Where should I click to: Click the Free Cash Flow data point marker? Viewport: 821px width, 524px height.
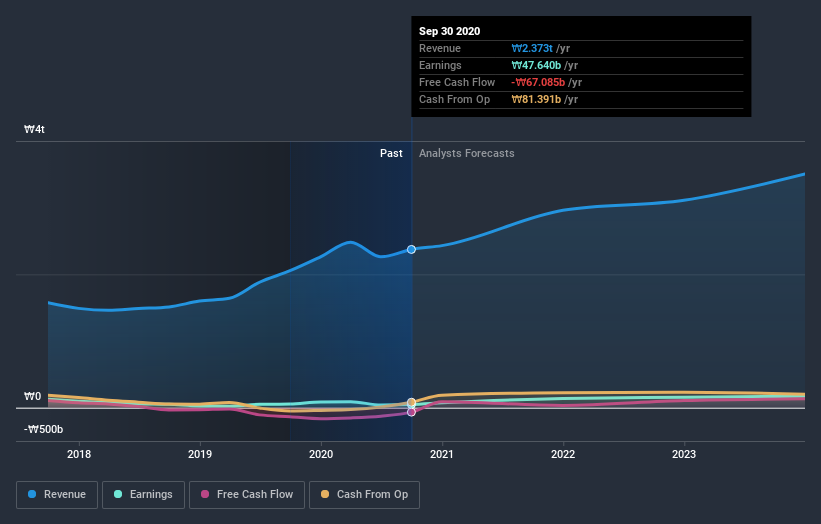tap(412, 412)
